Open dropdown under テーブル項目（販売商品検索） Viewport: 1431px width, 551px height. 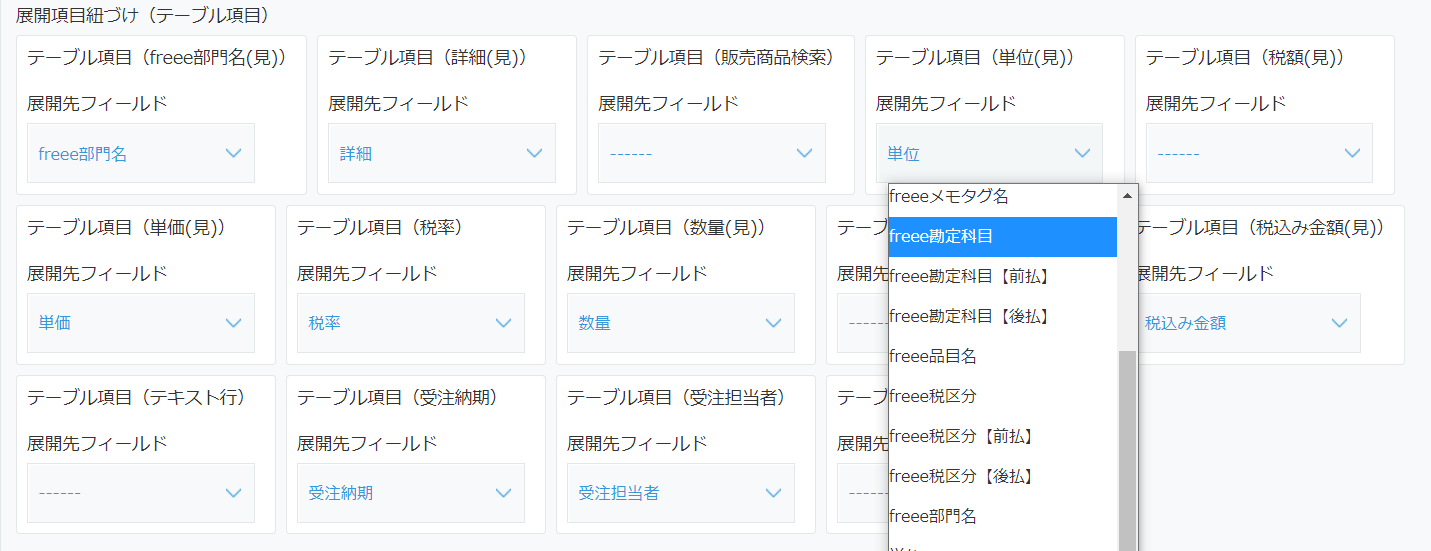[712, 153]
